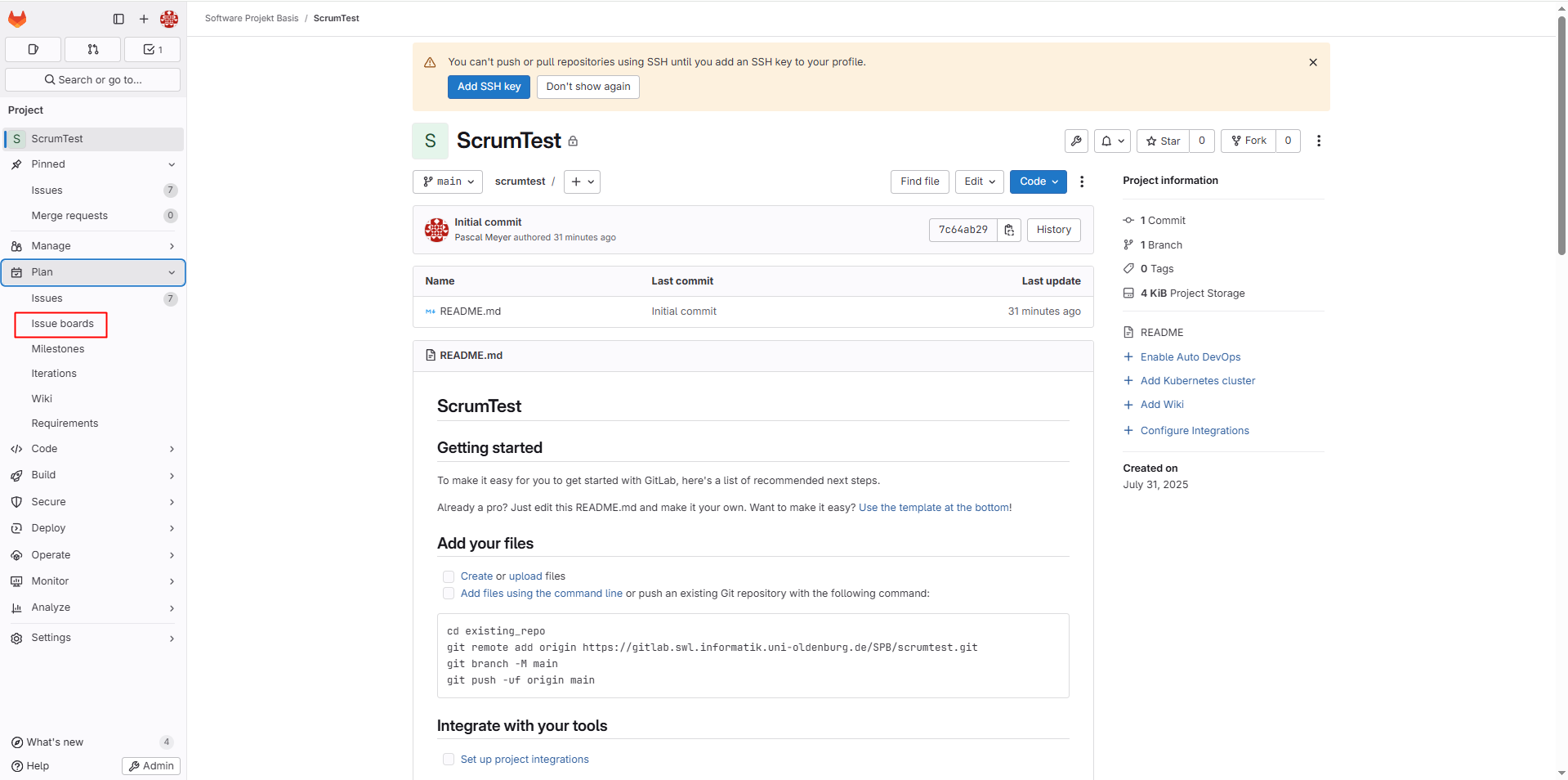Check the 'Create or upload files' checkbox
The width and height of the screenshot is (1568, 780).
[x=449, y=577]
